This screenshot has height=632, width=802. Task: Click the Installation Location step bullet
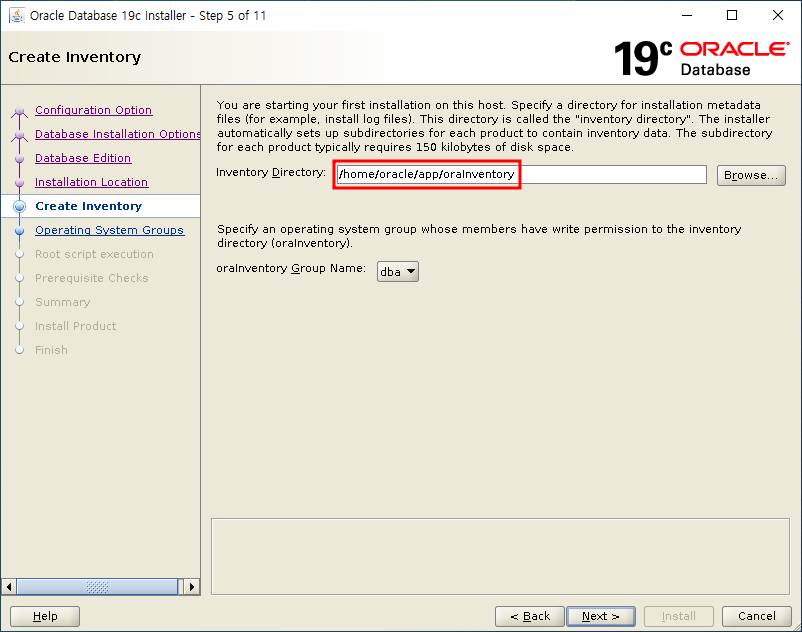19,183
